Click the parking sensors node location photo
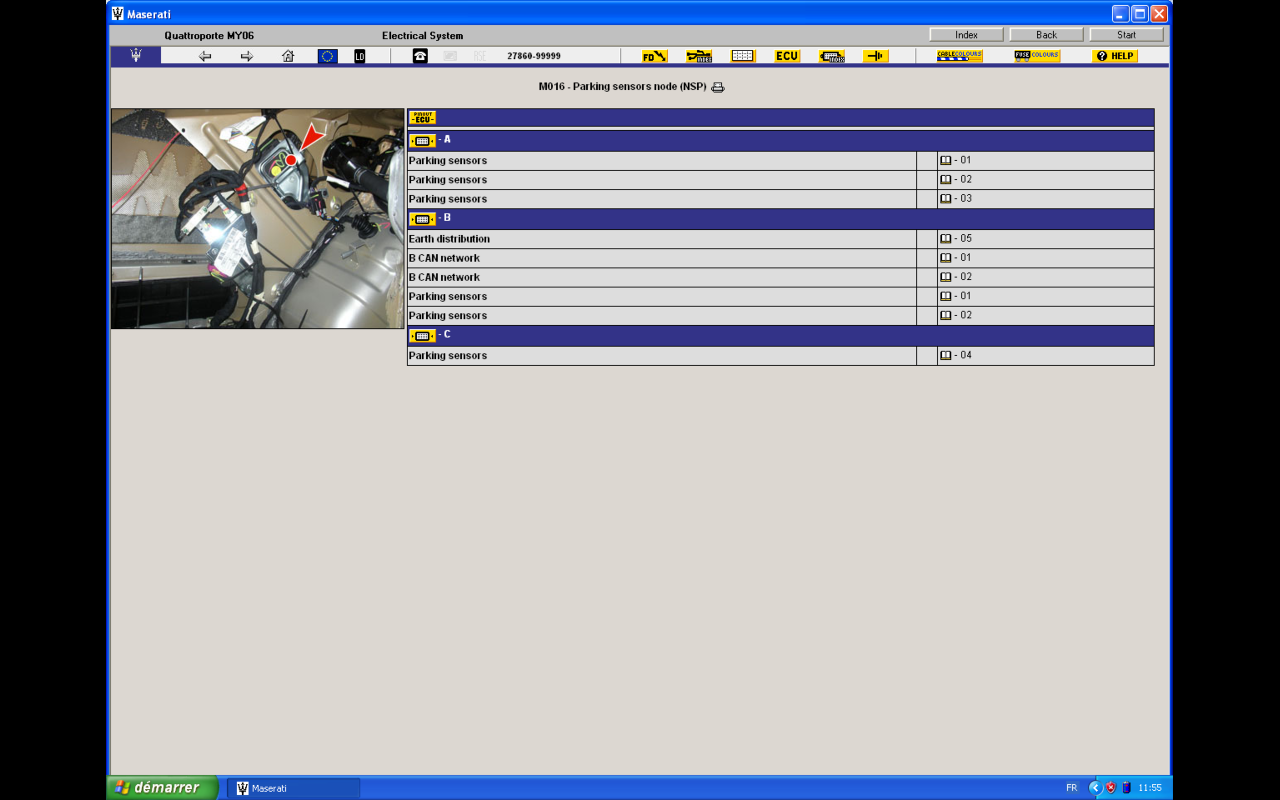This screenshot has height=800, width=1280. coord(257,218)
